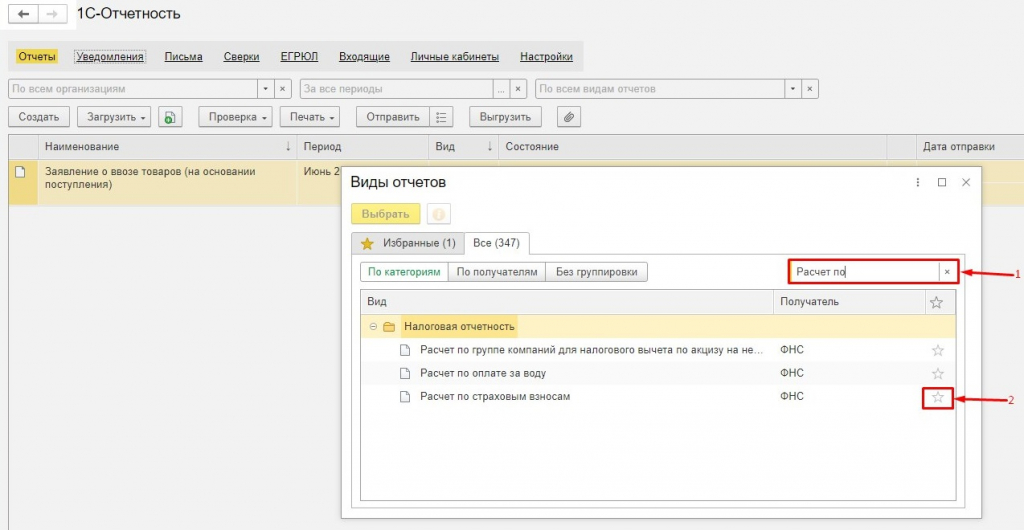The width and height of the screenshot is (1024, 530).
Task: Click in the Расчет по search field
Action: [865, 272]
